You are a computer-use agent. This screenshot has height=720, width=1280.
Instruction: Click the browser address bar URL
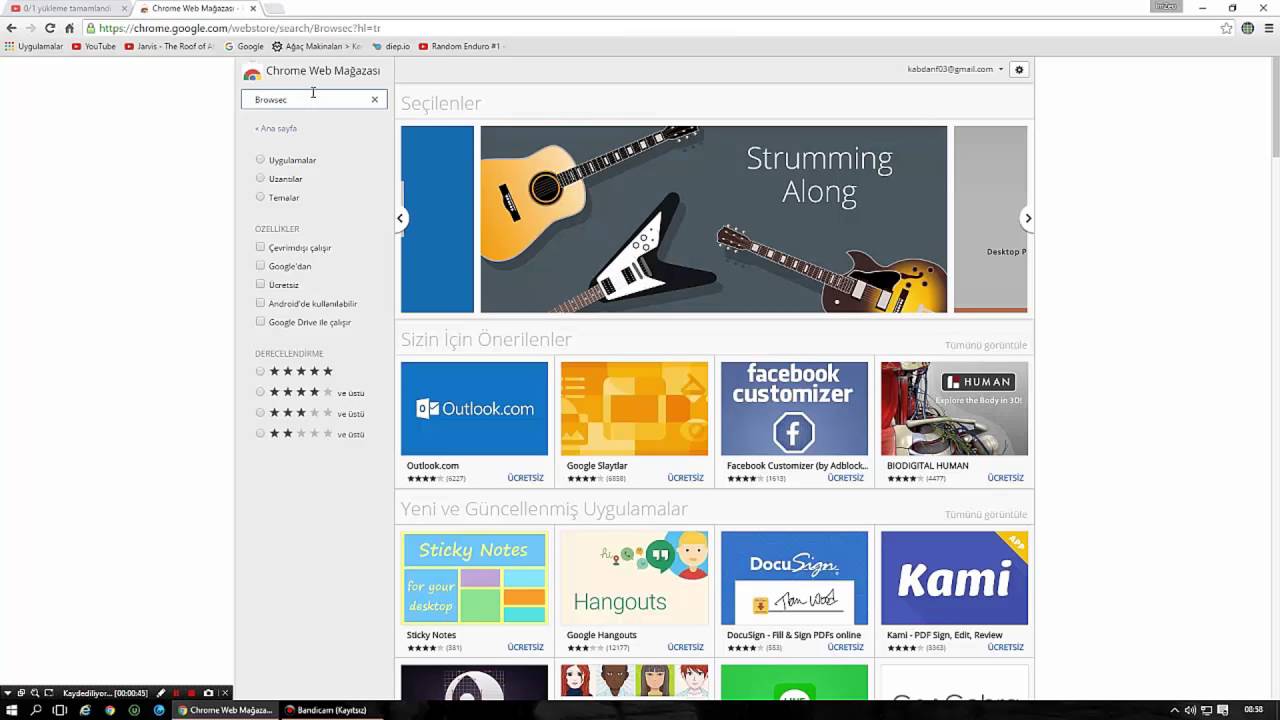point(240,28)
